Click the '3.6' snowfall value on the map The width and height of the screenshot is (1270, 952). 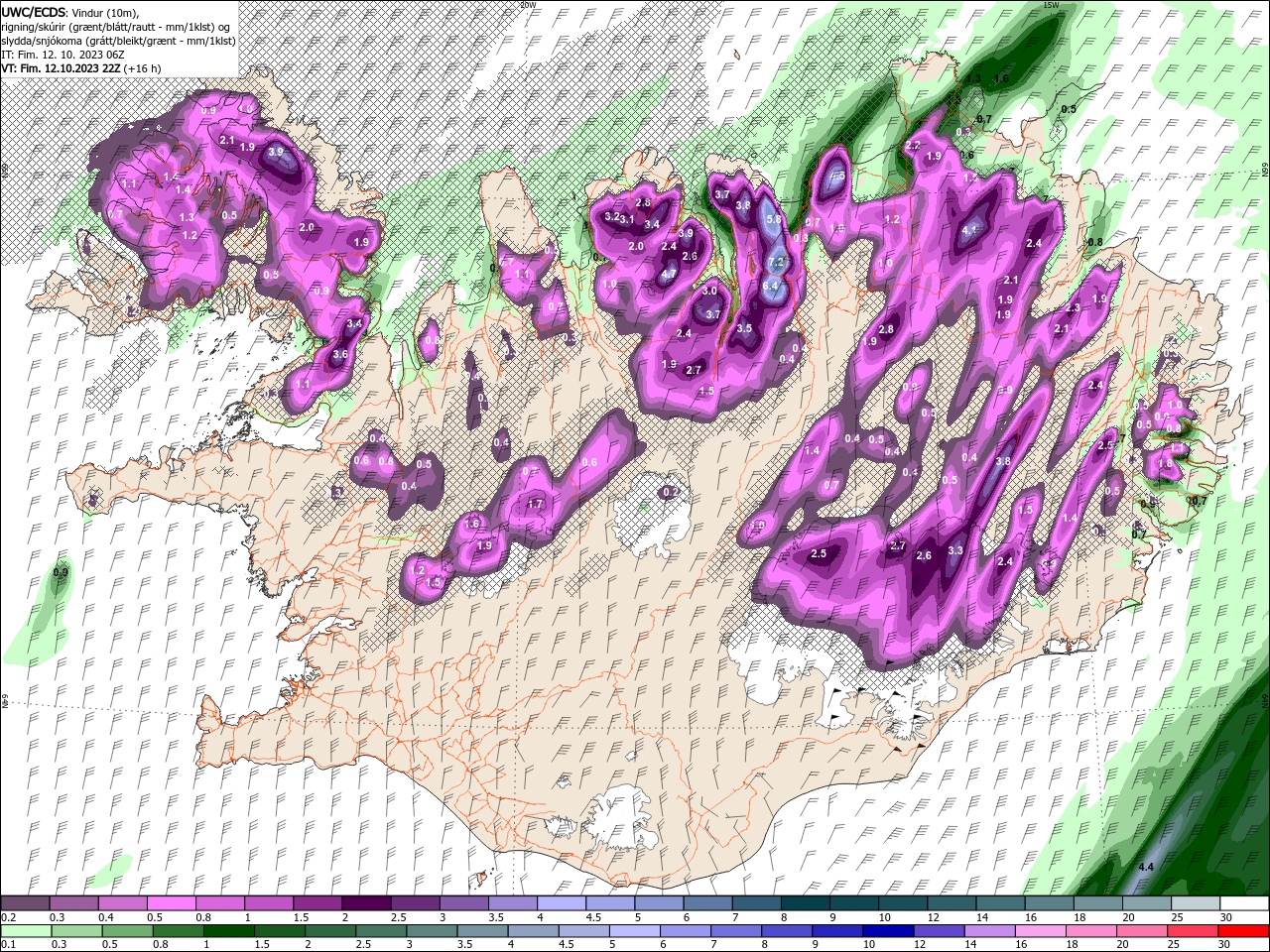pyautogui.click(x=340, y=354)
